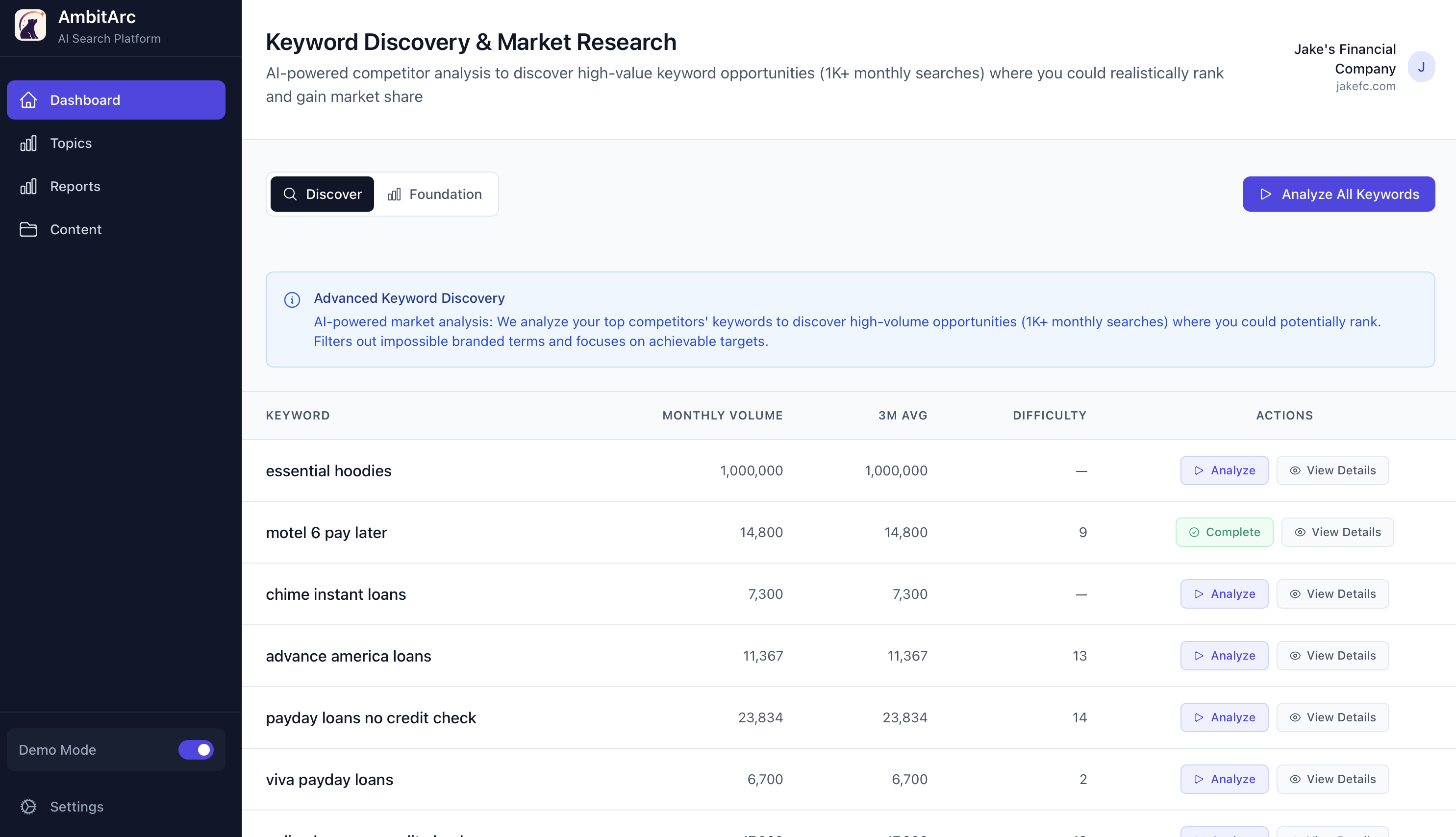View details for viva payday loans

[x=1332, y=779]
